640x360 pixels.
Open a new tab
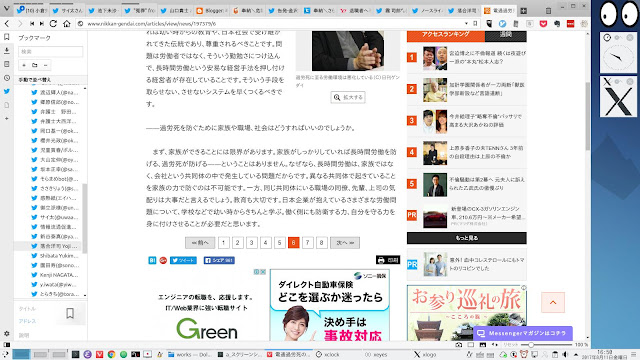point(524,11)
